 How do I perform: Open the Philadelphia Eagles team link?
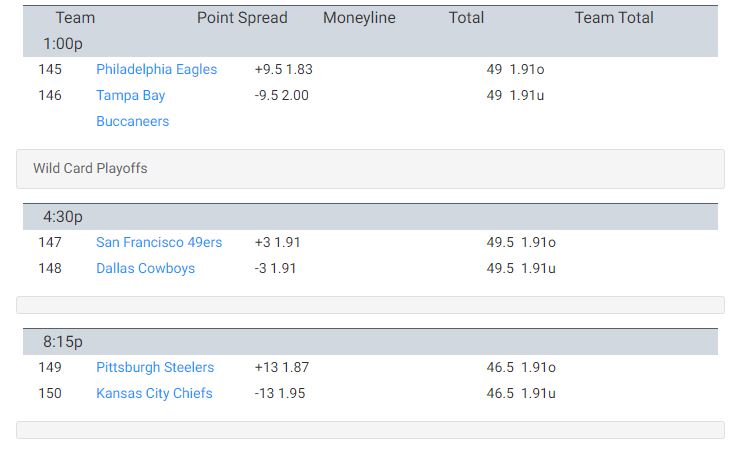[x=156, y=70]
